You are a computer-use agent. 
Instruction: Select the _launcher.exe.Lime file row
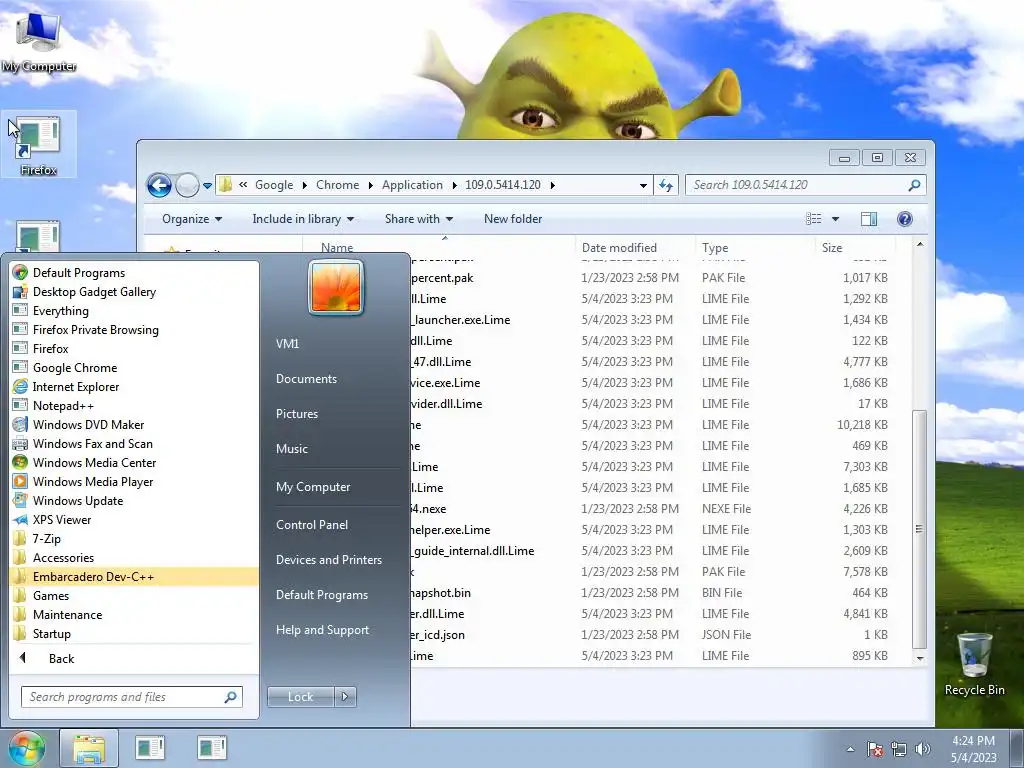coord(650,319)
